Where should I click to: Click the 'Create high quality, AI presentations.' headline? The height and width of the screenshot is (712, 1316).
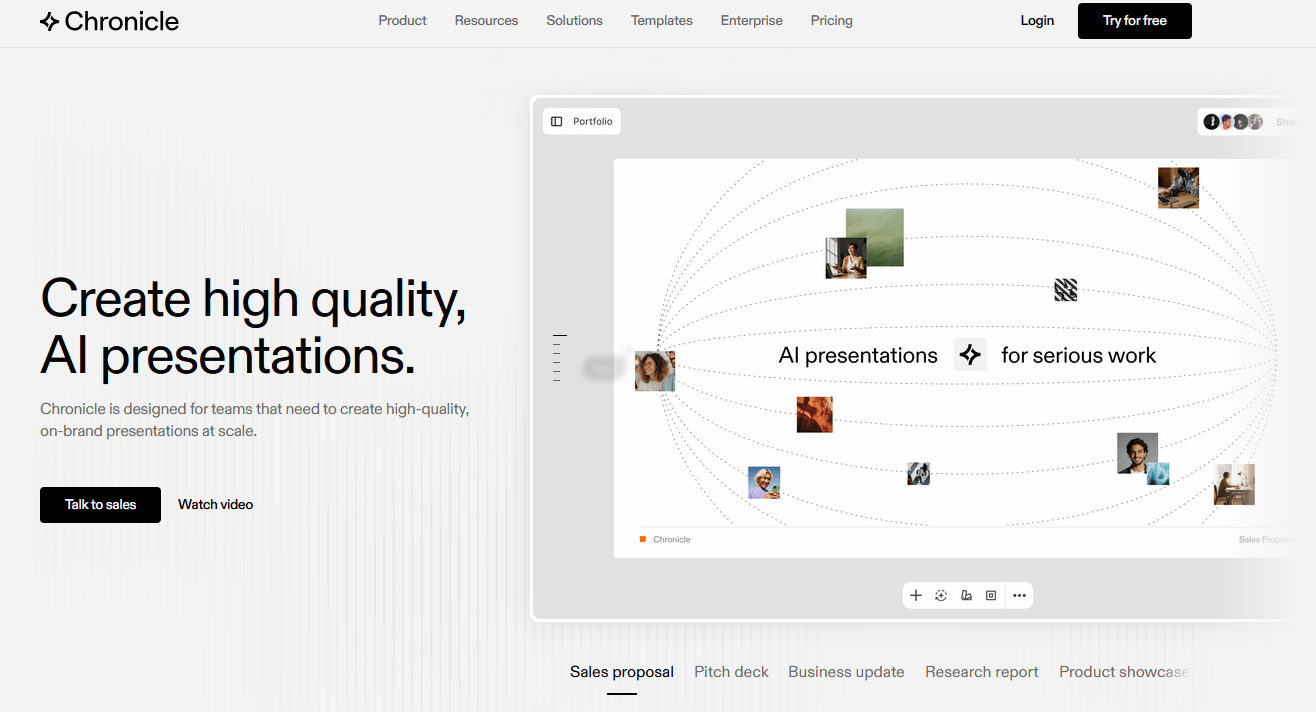[253, 327]
